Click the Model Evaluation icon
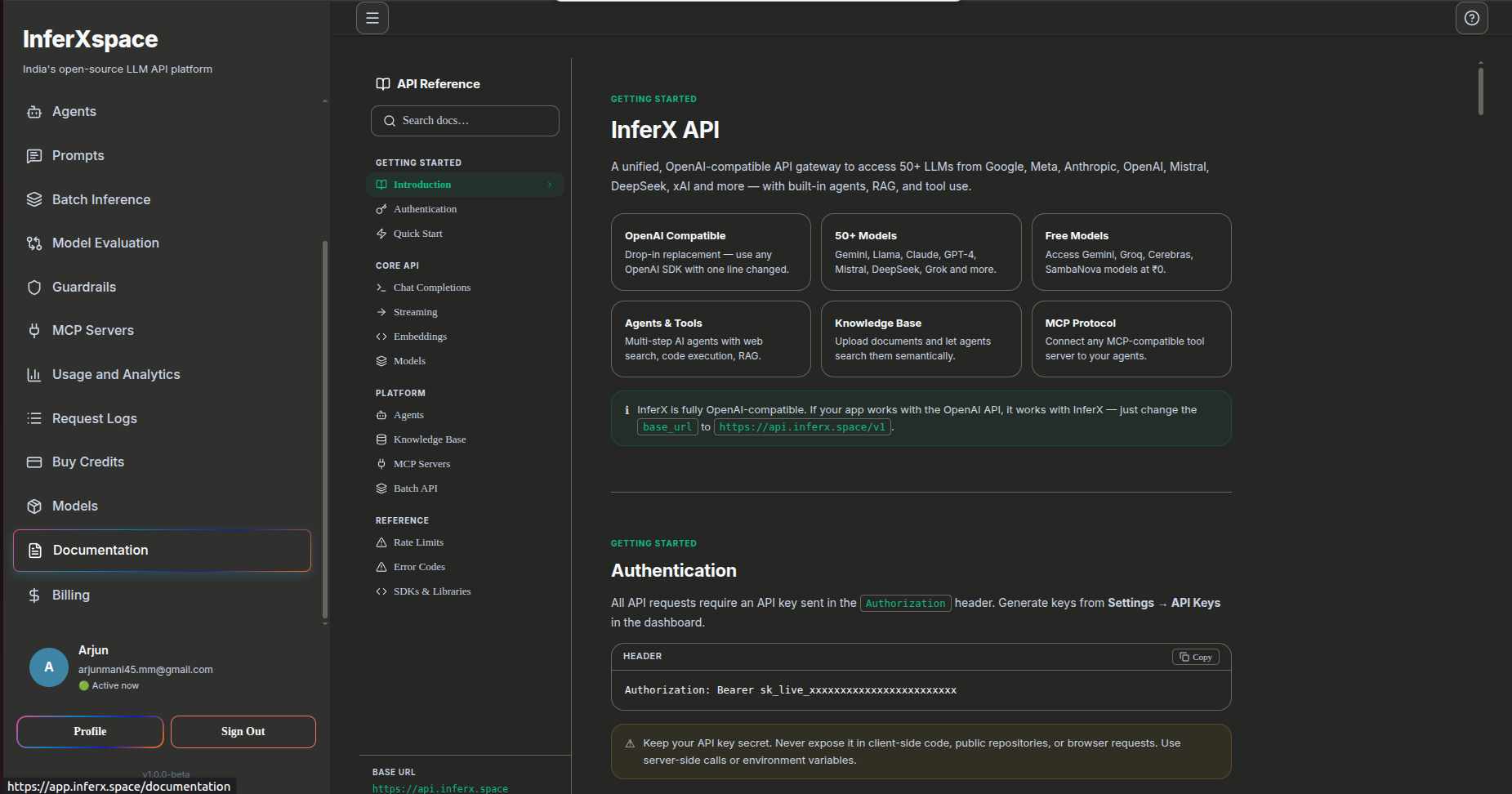Image resolution: width=1512 pixels, height=794 pixels. click(33, 243)
